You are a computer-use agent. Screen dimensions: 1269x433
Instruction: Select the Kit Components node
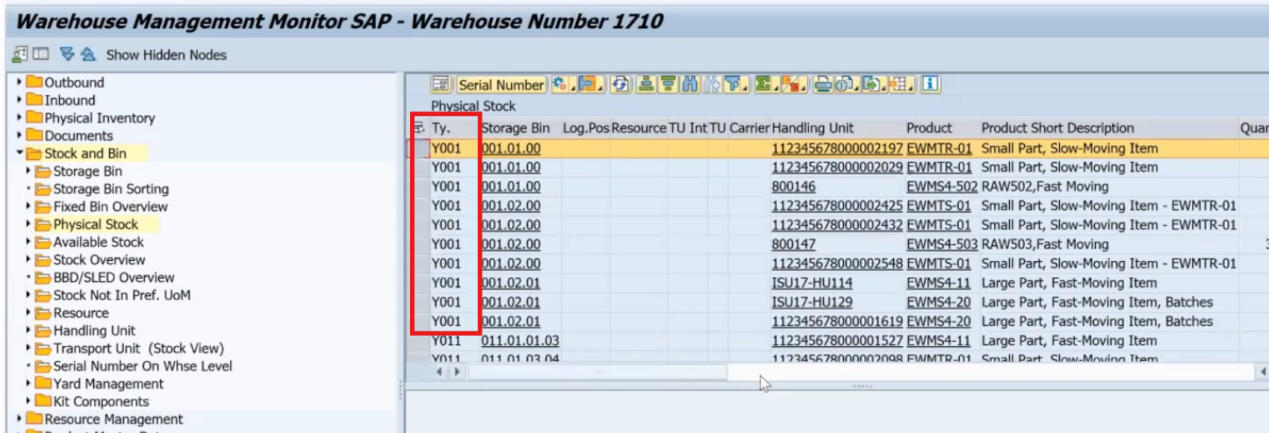coord(101,401)
